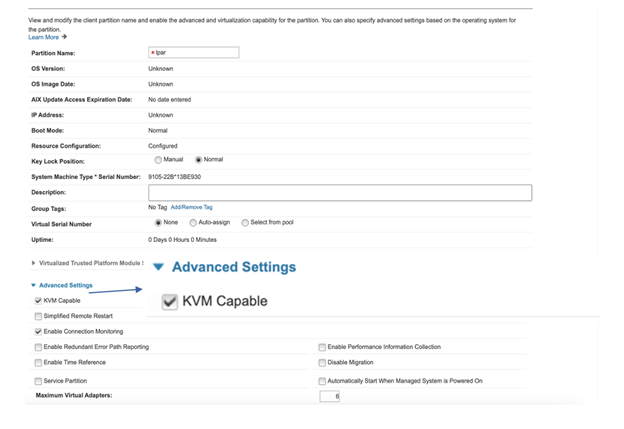Select the Manual key lock radio button
This screenshot has height=429, width=624.
coord(158,160)
